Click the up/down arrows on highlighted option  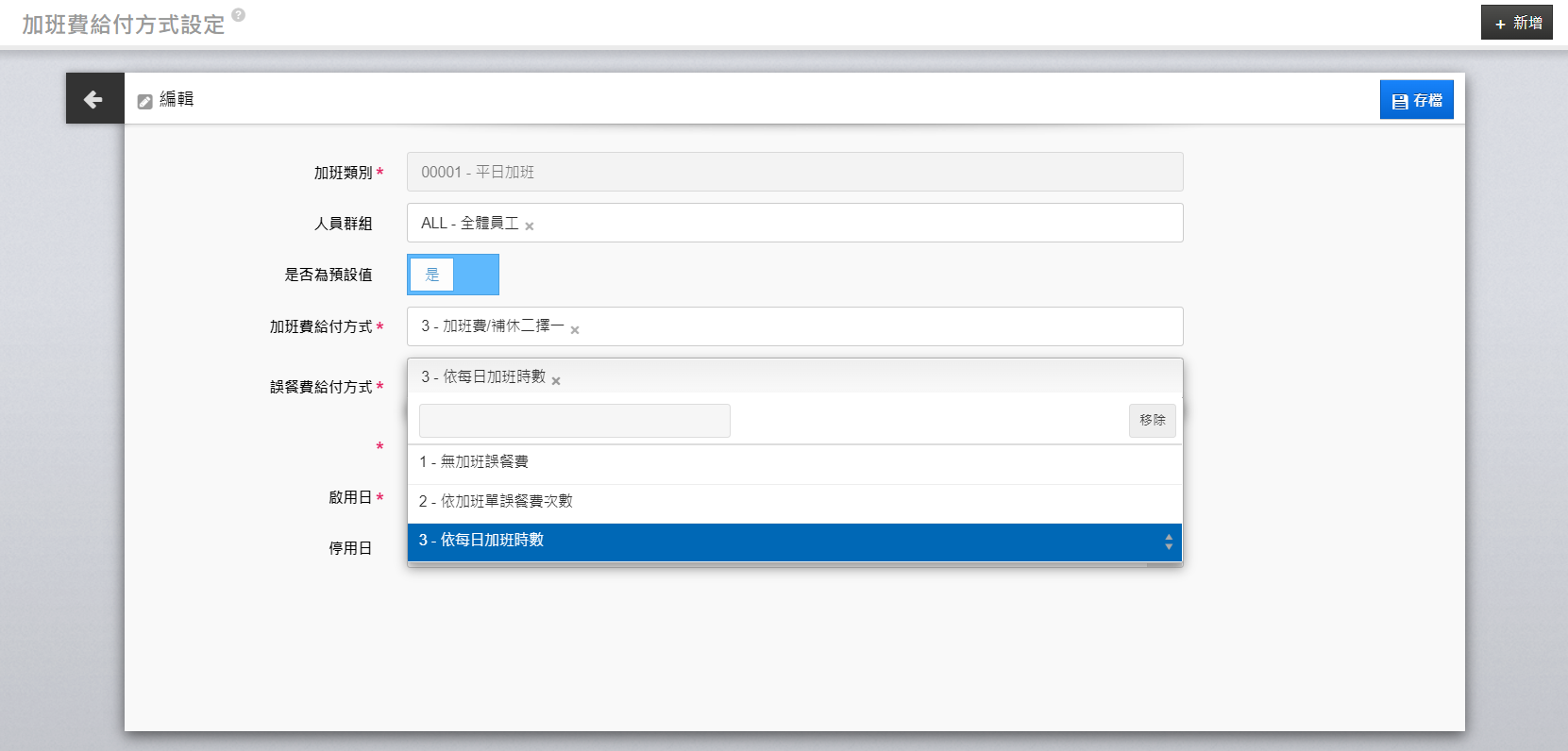[1168, 542]
